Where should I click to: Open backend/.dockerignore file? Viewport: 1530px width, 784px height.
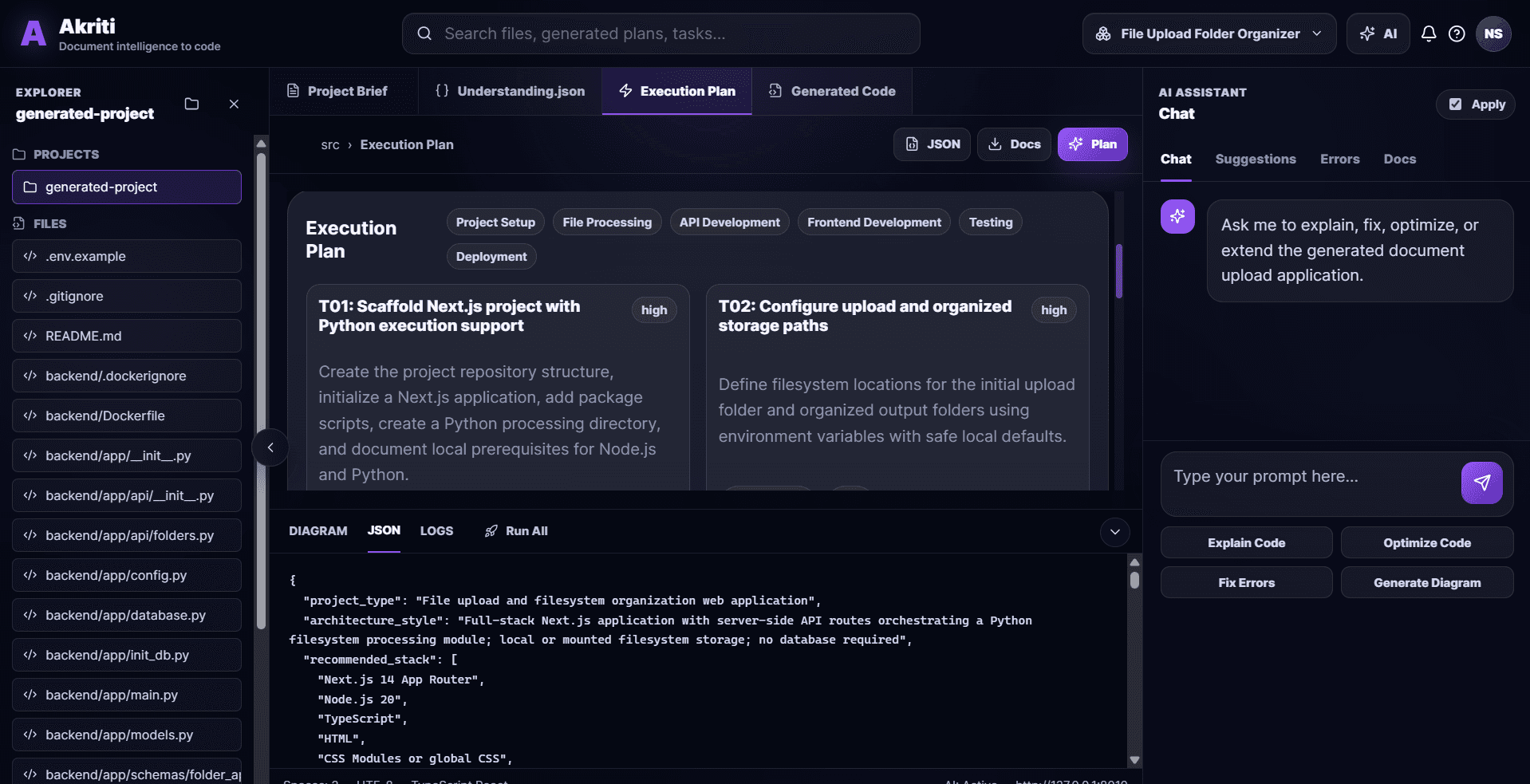click(127, 376)
